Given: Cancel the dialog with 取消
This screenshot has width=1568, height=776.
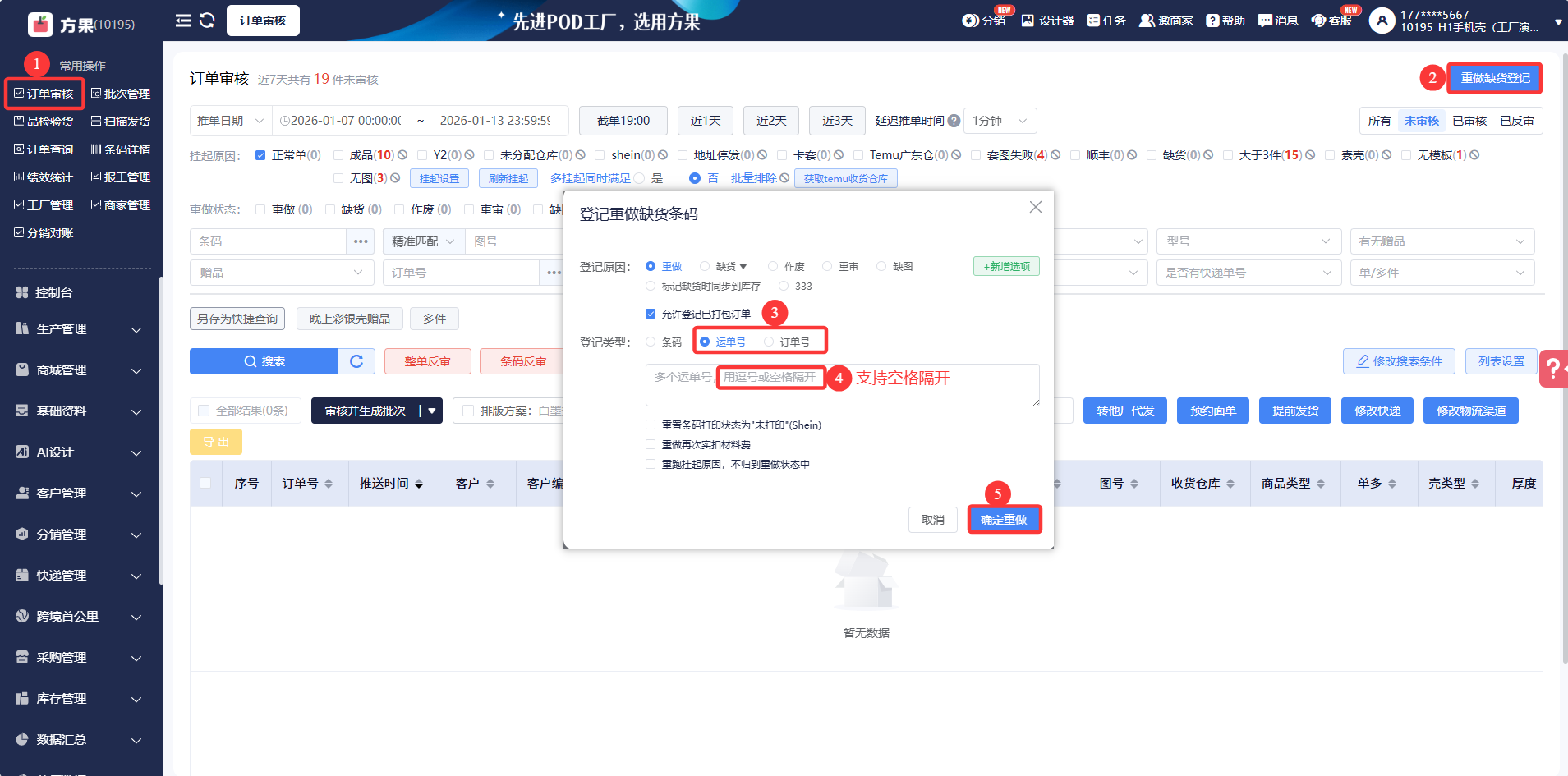Looking at the screenshot, I should [x=933, y=520].
